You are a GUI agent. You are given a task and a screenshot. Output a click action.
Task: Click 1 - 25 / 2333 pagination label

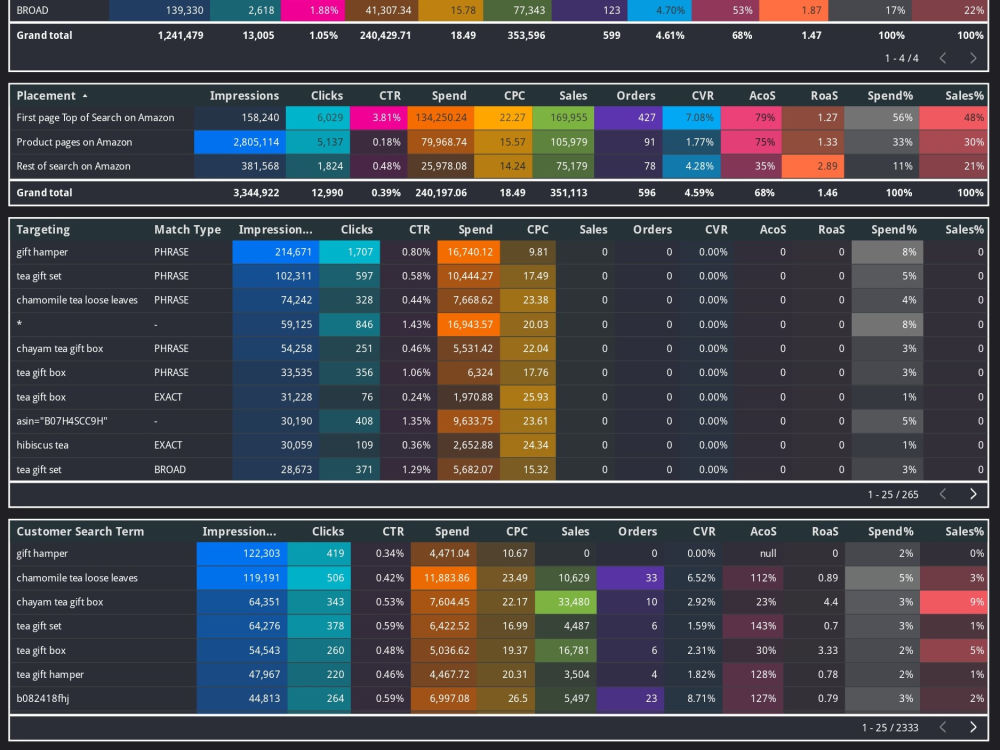pos(890,728)
